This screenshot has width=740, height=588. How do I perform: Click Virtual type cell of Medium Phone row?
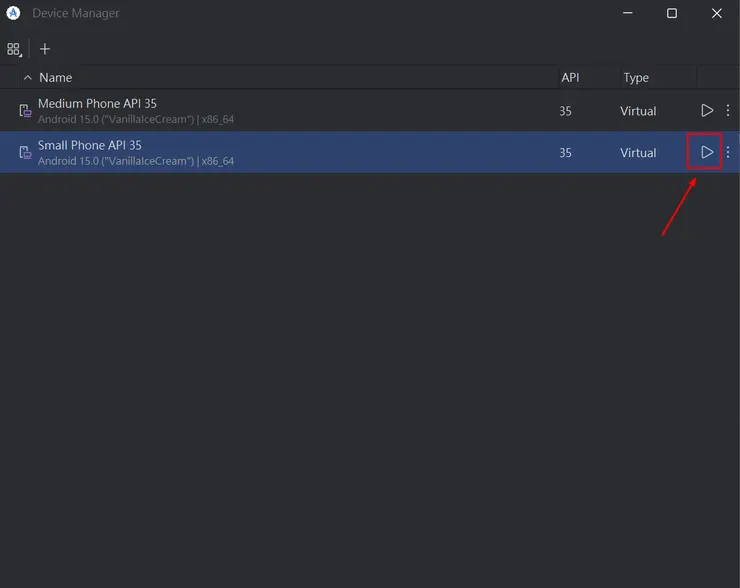pos(638,111)
